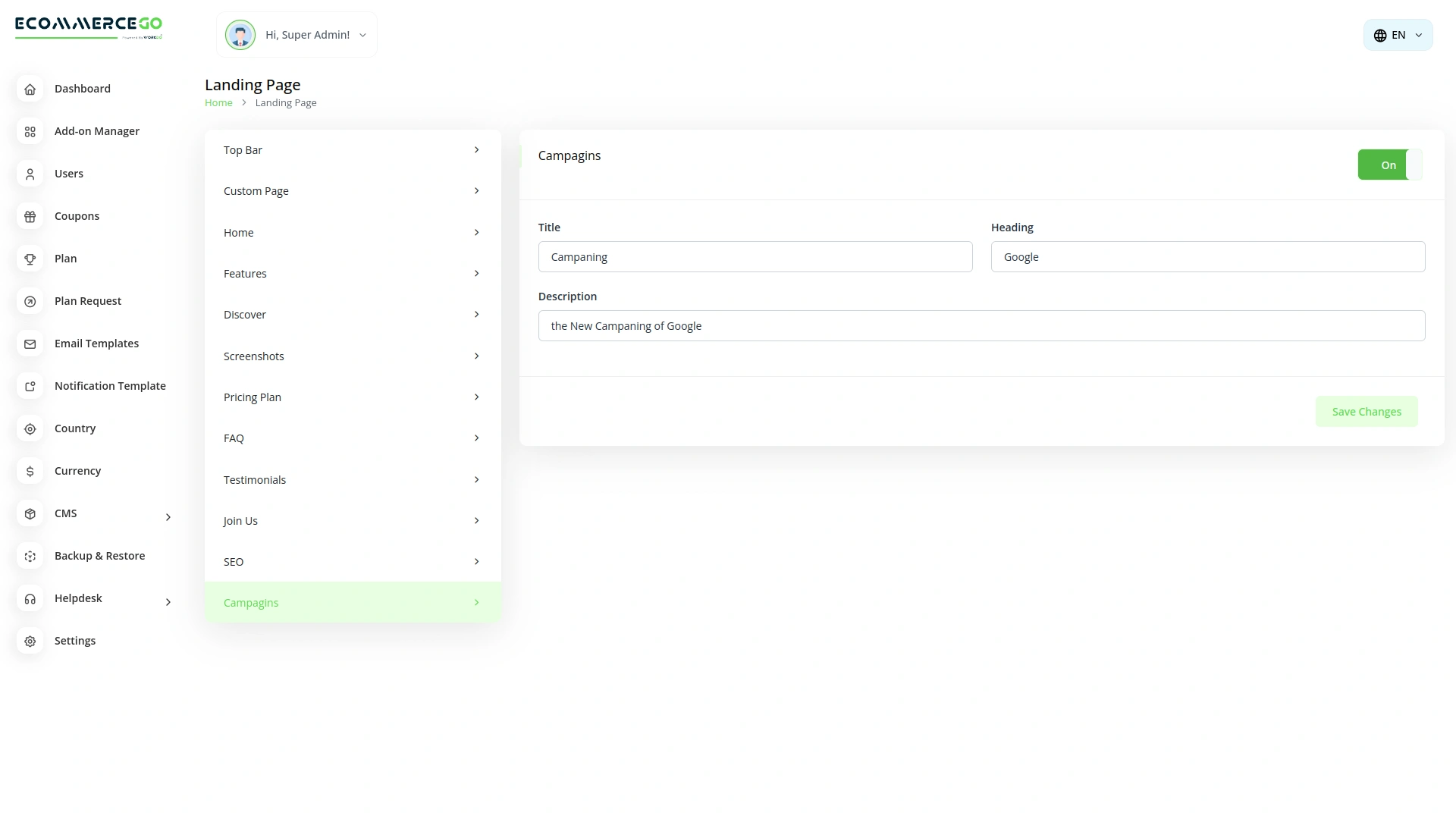This screenshot has width=1456, height=819.
Task: Expand the CMS submenu arrow
Action: 168,517
